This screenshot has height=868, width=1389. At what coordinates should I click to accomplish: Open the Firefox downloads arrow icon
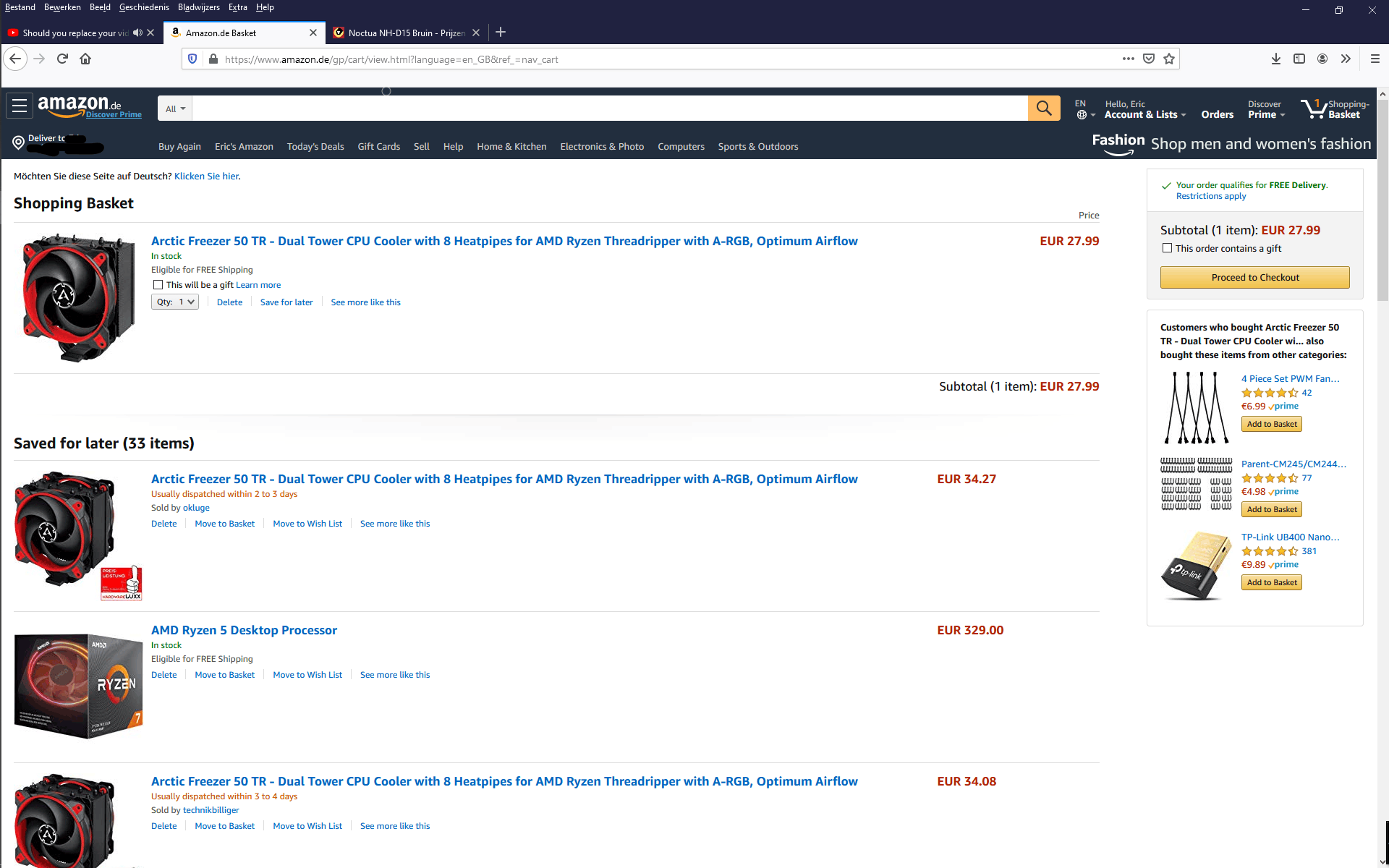(x=1275, y=59)
